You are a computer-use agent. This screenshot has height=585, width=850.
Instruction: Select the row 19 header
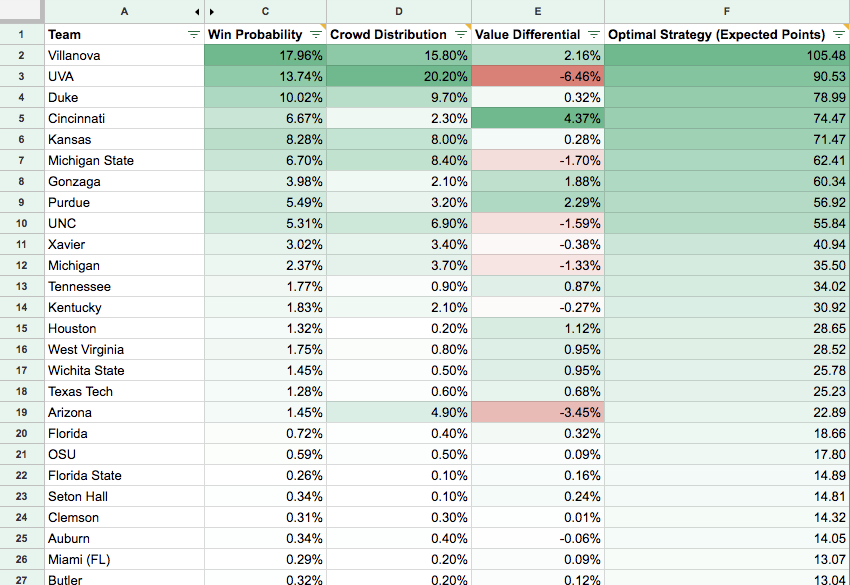point(22,413)
